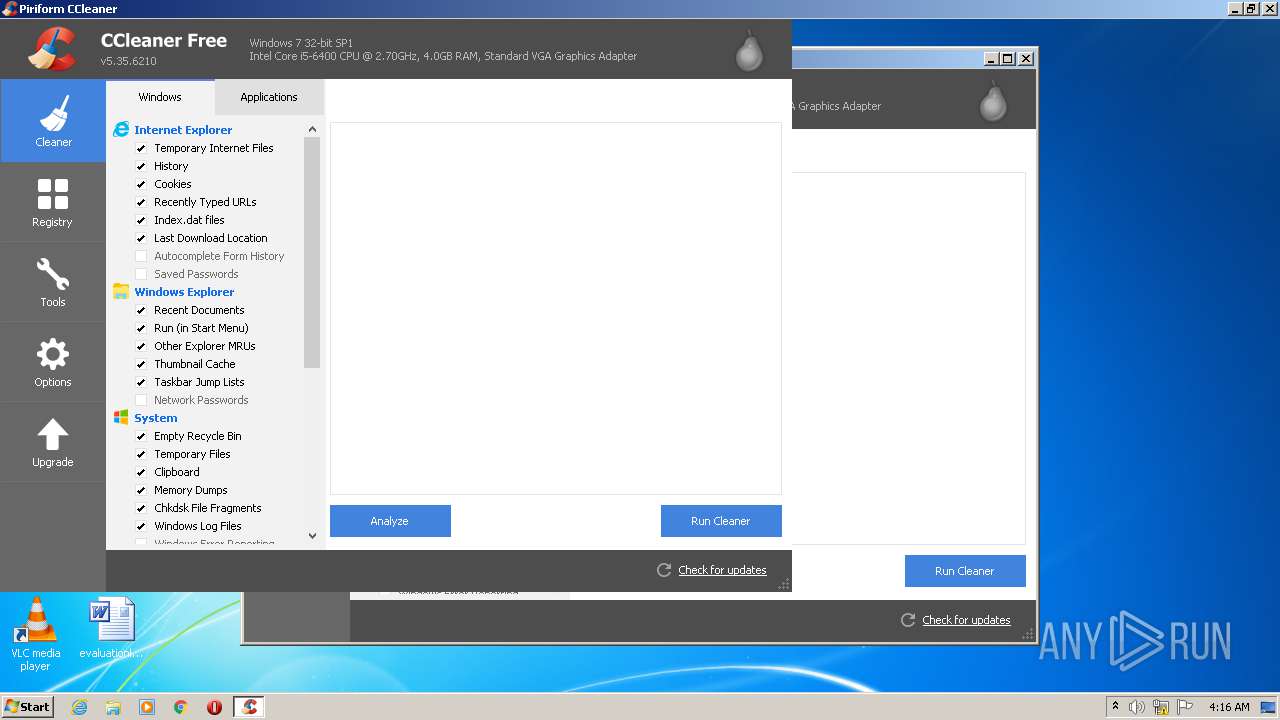Viewport: 1280px width, 720px height.
Task: Click Check for updates in background window
Action: (x=966, y=620)
